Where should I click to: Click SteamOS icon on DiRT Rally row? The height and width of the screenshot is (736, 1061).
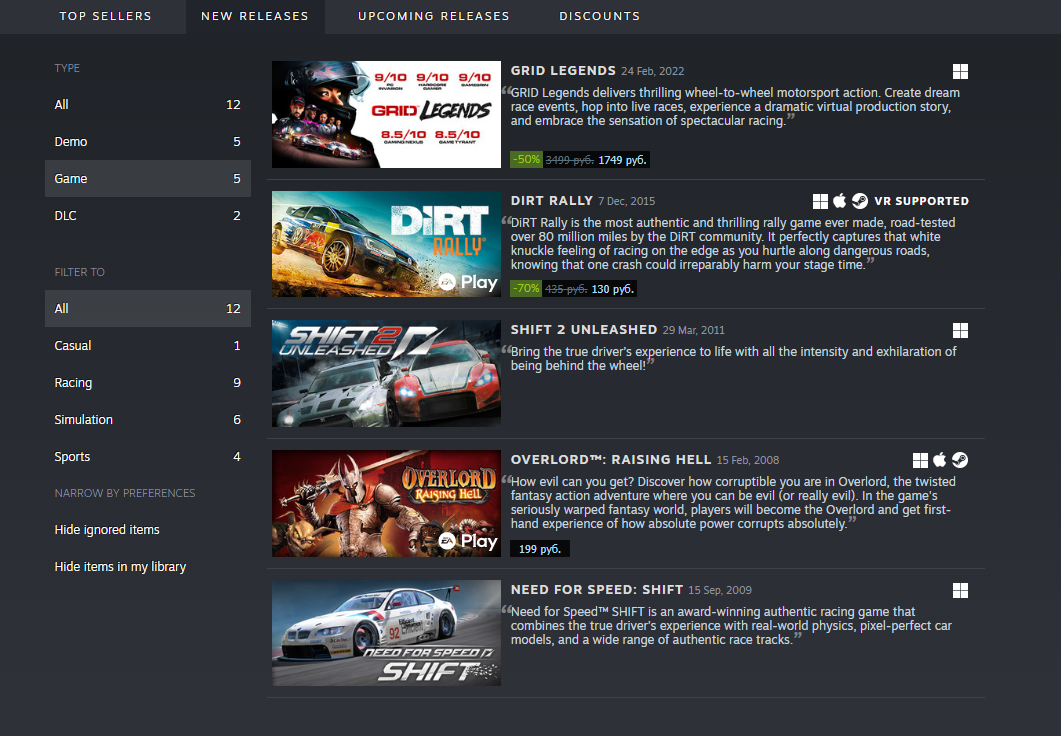click(x=860, y=201)
